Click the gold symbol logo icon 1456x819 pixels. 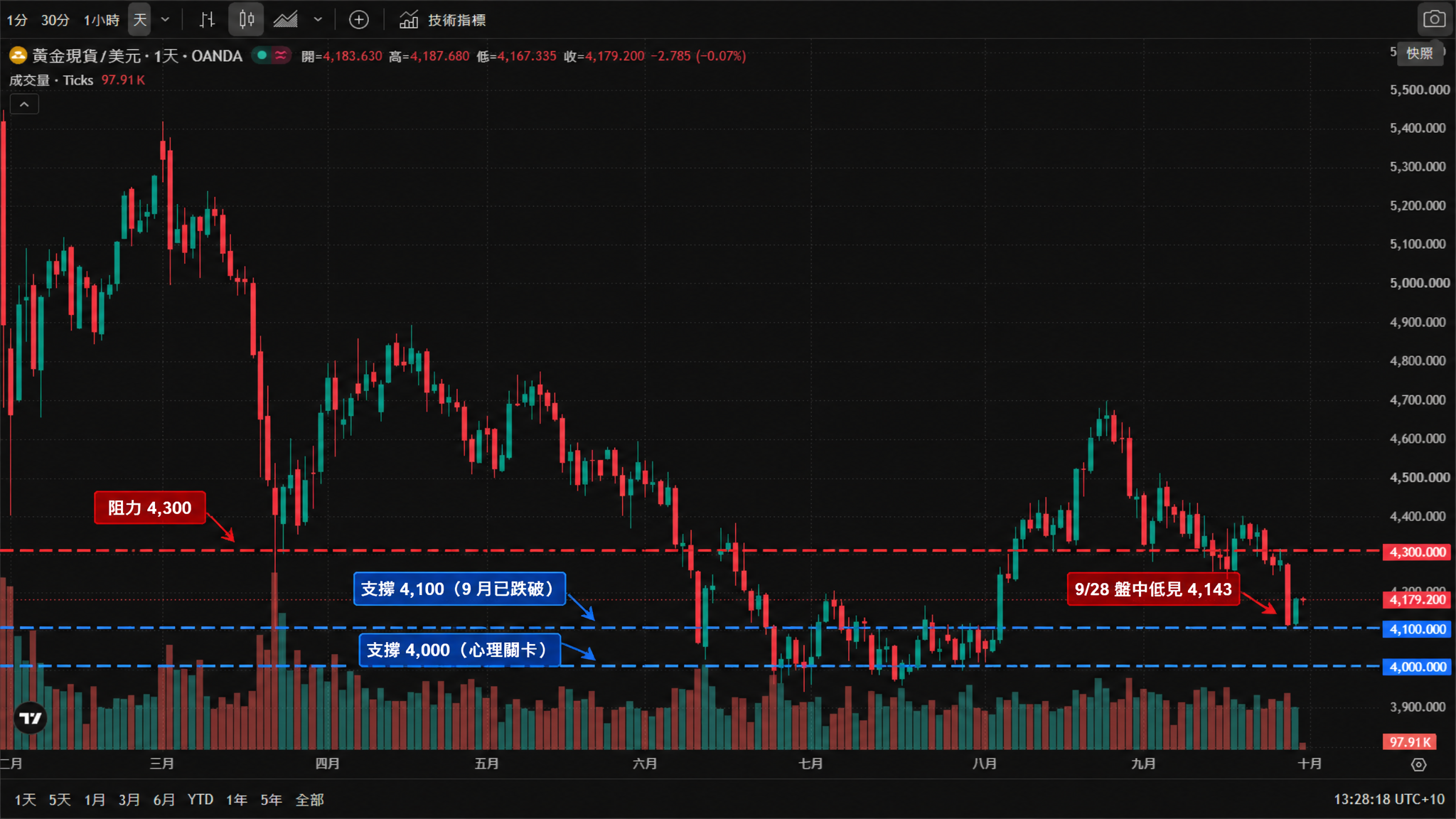point(18,55)
